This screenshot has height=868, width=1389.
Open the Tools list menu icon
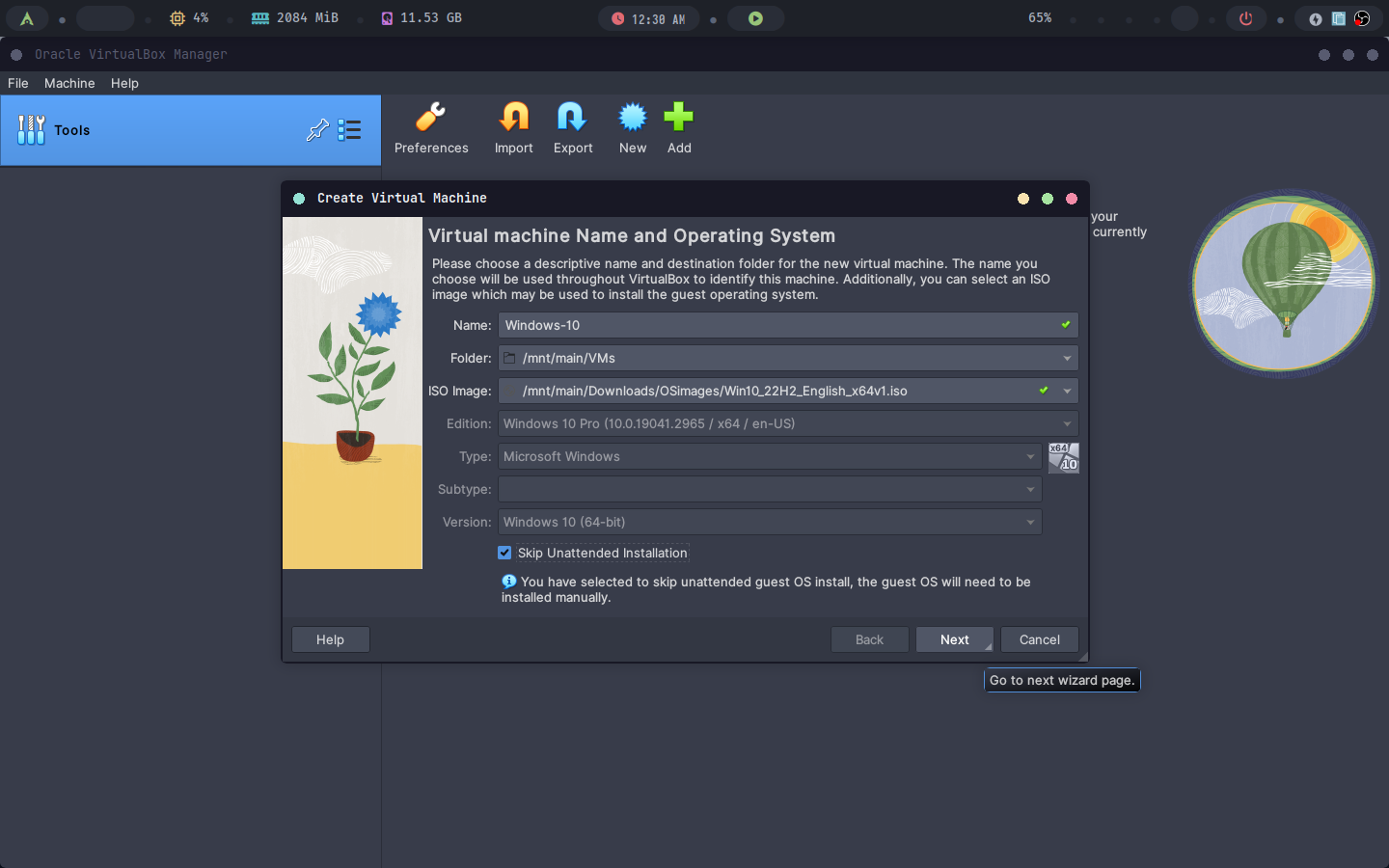click(x=350, y=130)
